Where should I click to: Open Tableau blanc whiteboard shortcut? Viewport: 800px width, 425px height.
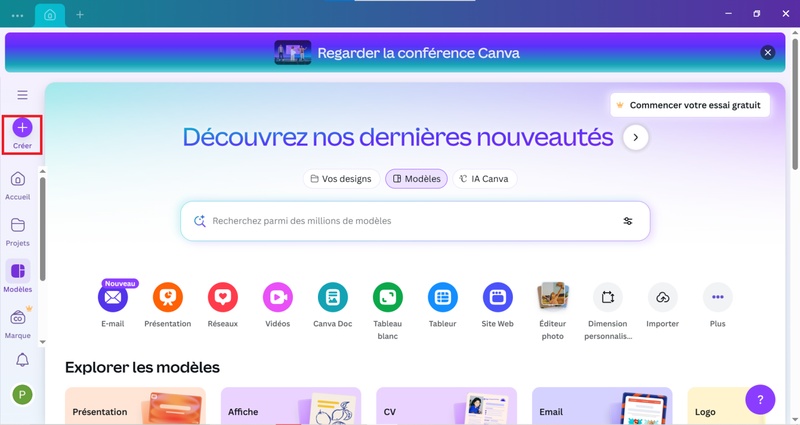(388, 297)
